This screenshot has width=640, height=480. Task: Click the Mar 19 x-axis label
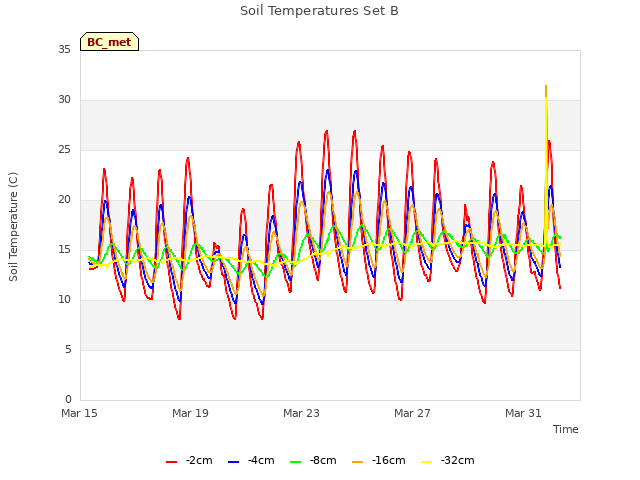click(190, 413)
